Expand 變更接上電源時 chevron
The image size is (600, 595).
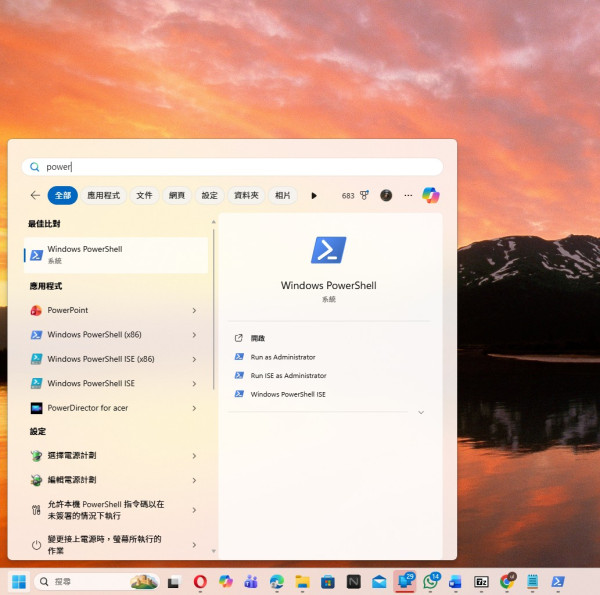[x=194, y=545]
